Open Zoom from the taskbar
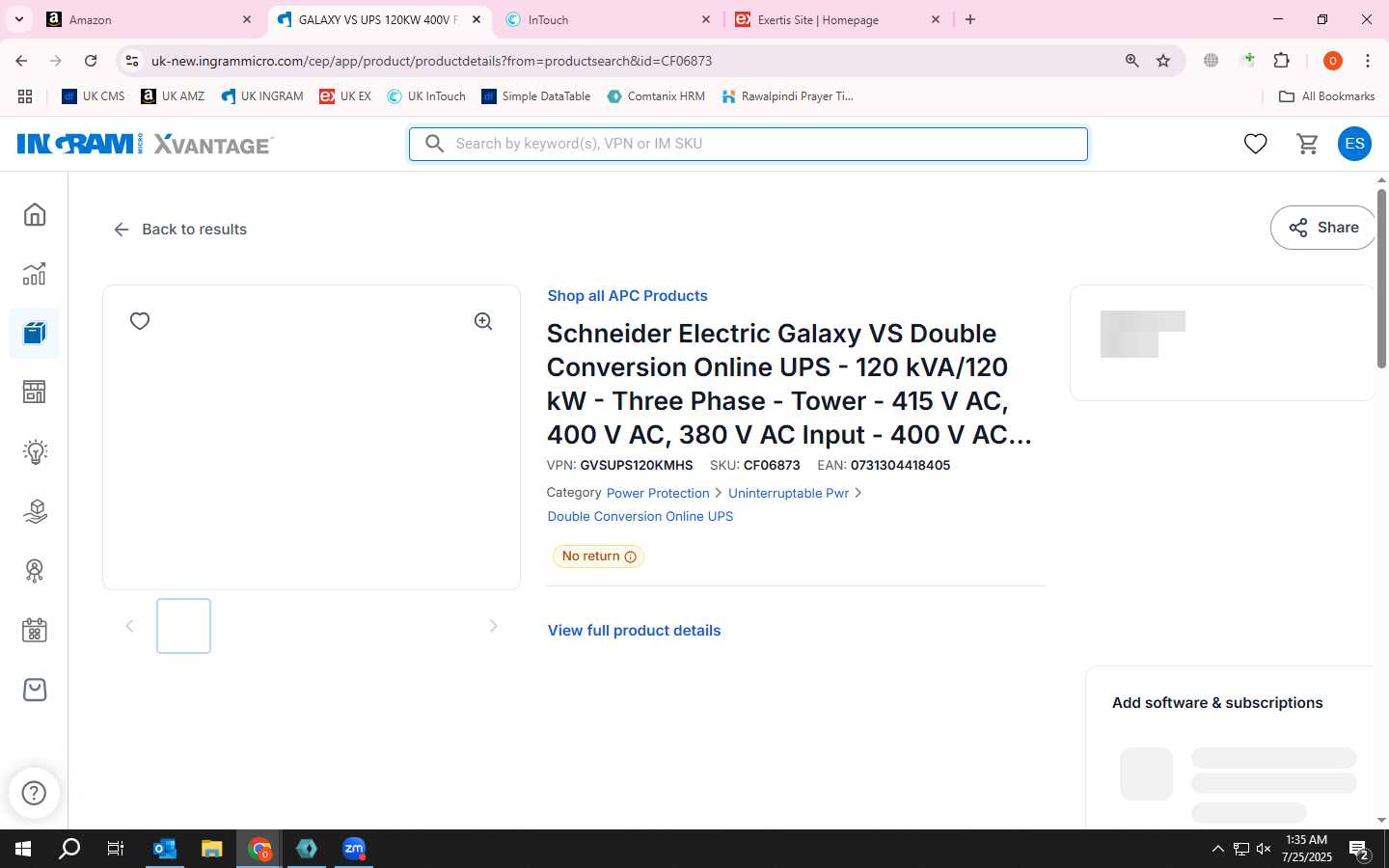The image size is (1389, 868). (354, 849)
